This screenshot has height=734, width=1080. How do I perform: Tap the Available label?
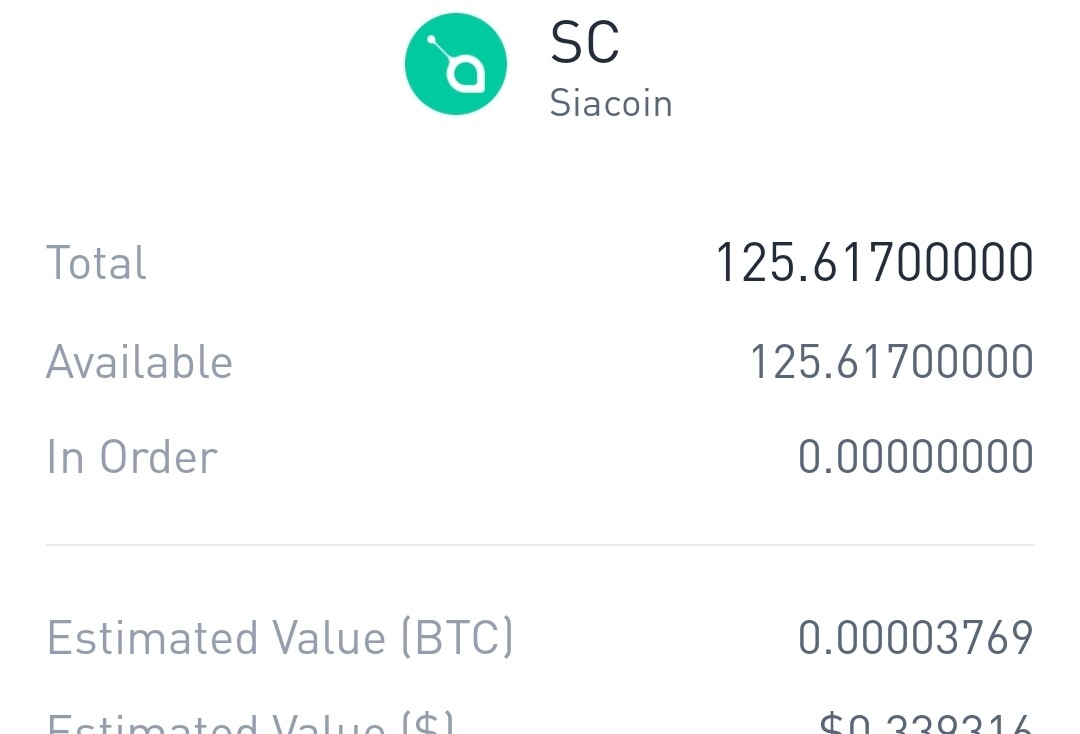click(x=139, y=361)
